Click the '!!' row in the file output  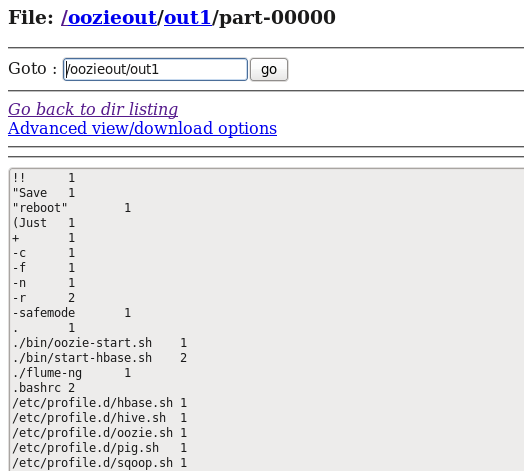point(43,178)
